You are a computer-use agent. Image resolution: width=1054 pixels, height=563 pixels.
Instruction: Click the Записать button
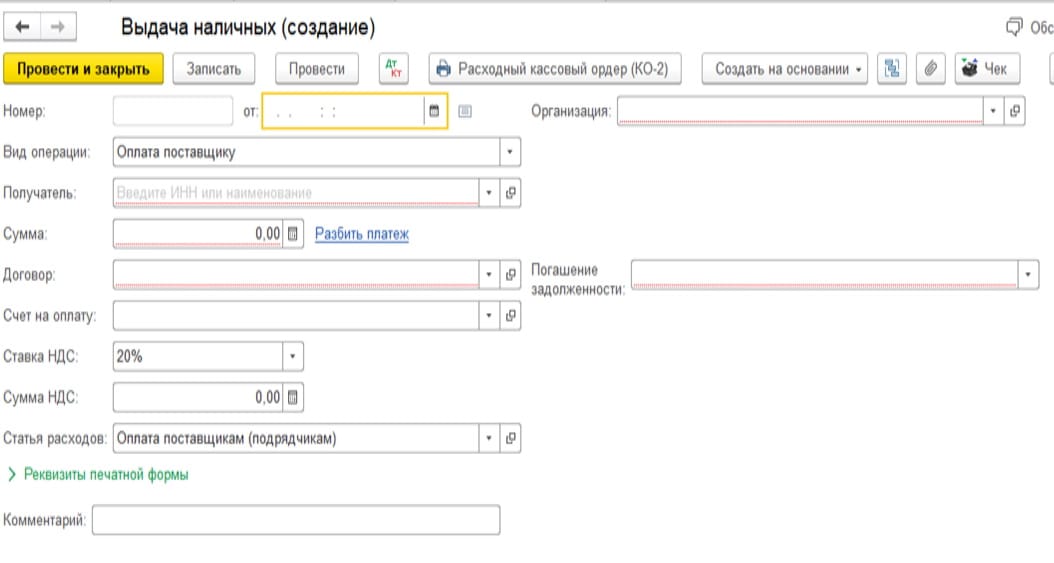click(214, 69)
